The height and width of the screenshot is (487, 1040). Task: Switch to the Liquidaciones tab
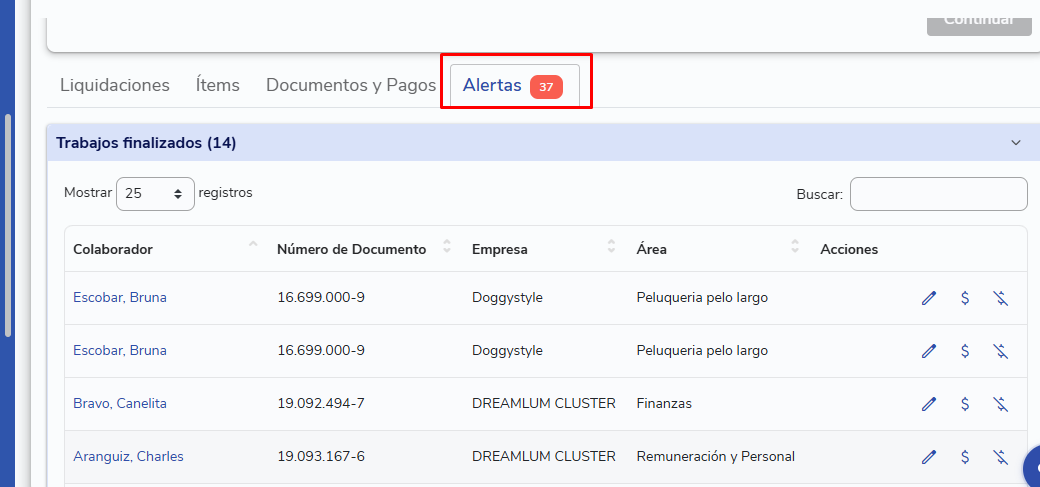coord(115,86)
